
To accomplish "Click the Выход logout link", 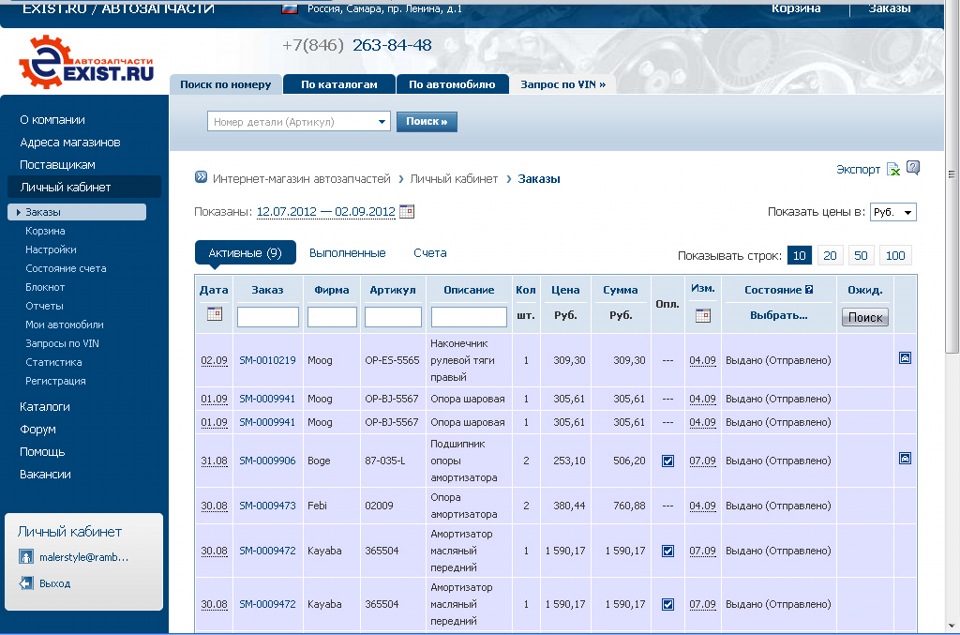I will click(x=54, y=584).
